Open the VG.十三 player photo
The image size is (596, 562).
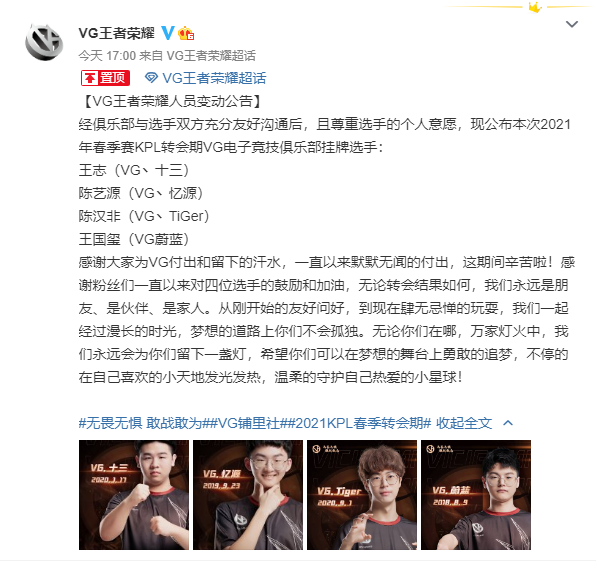[134, 495]
